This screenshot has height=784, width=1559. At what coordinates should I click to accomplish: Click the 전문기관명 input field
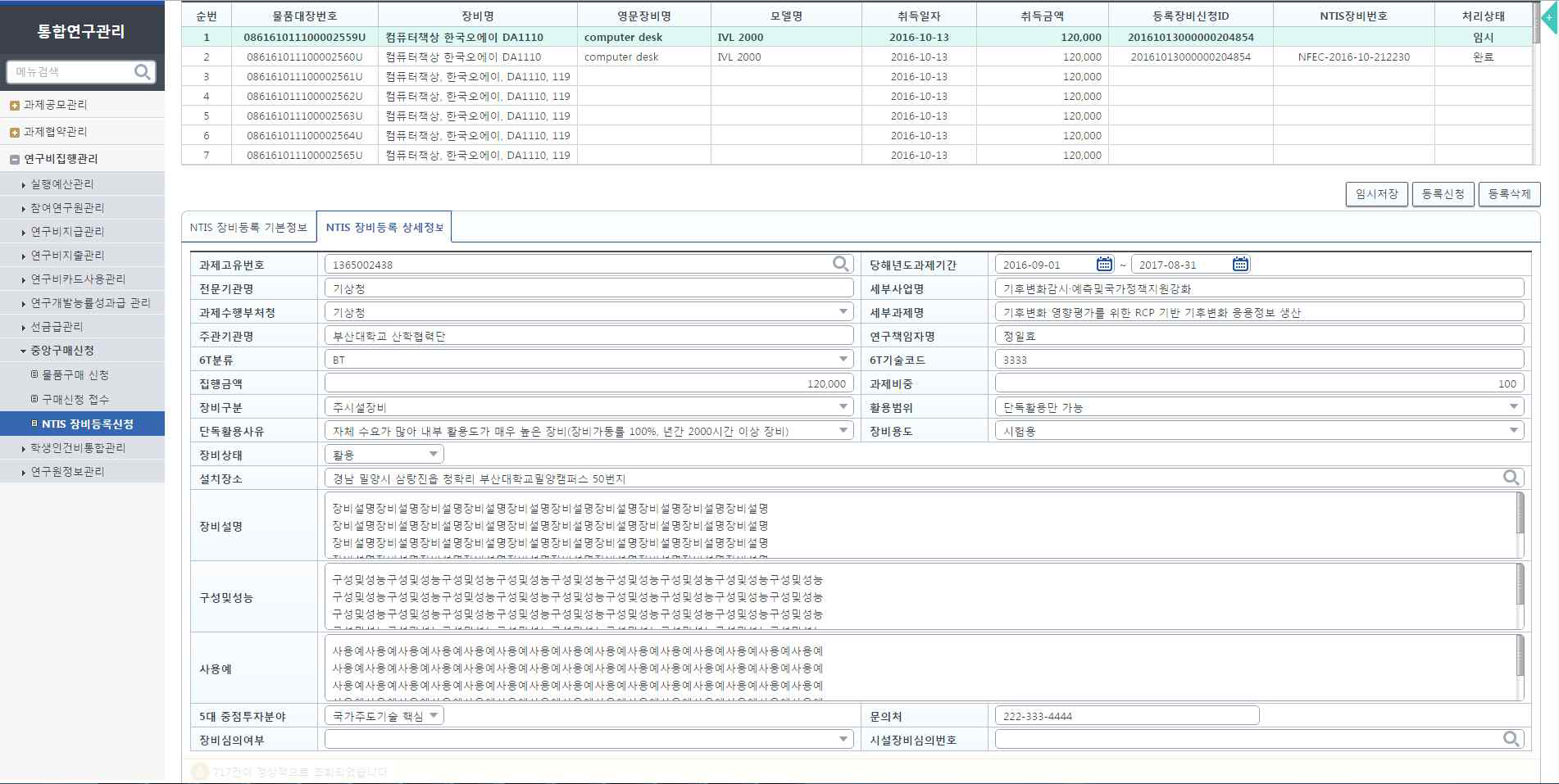[x=589, y=288]
